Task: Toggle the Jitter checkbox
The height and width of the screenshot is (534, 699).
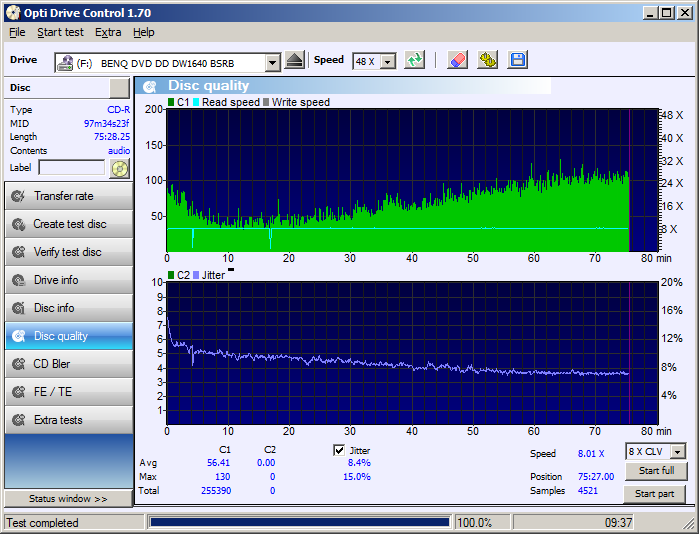Action: coord(339,450)
